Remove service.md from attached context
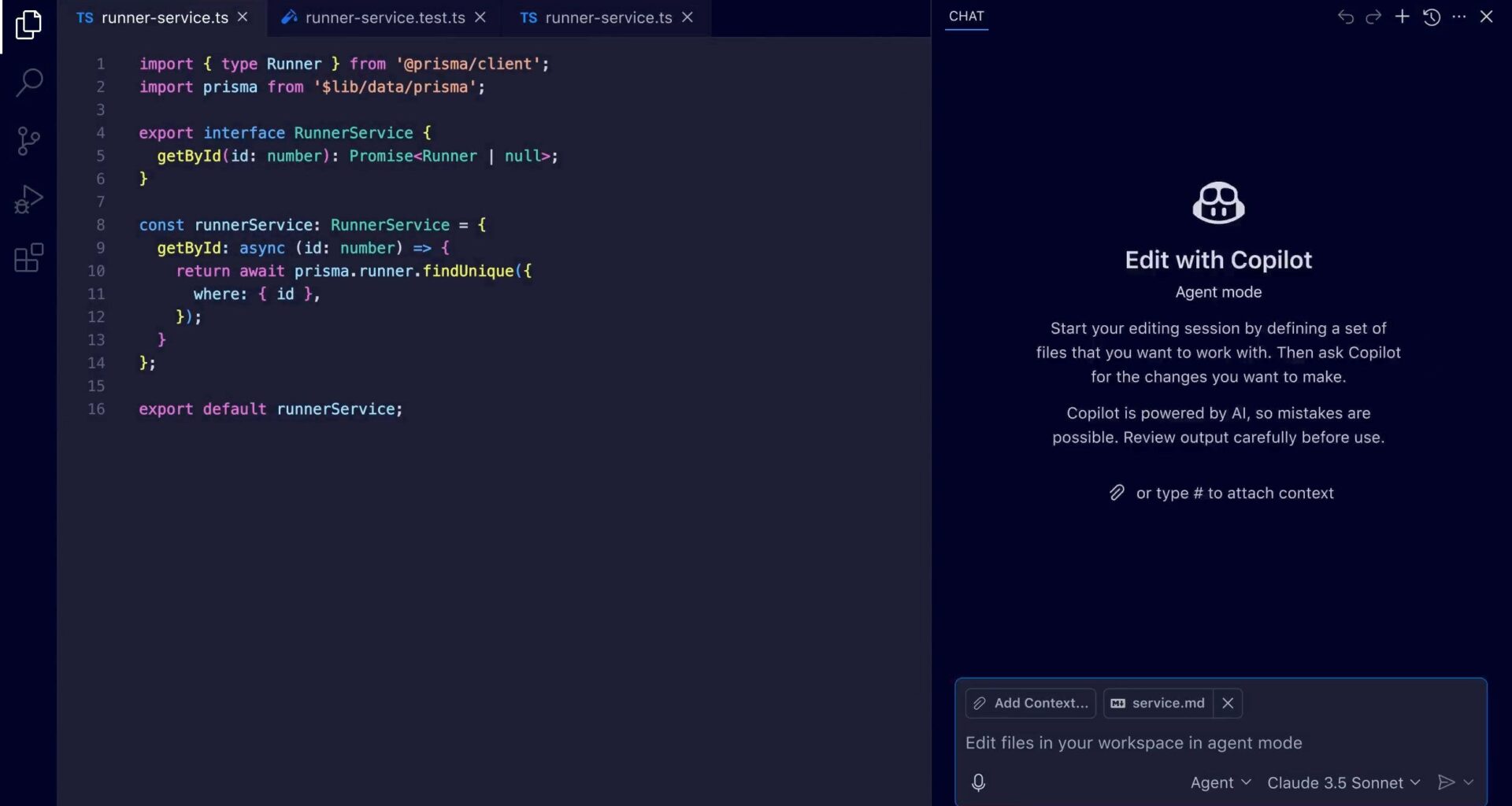 [1228, 703]
